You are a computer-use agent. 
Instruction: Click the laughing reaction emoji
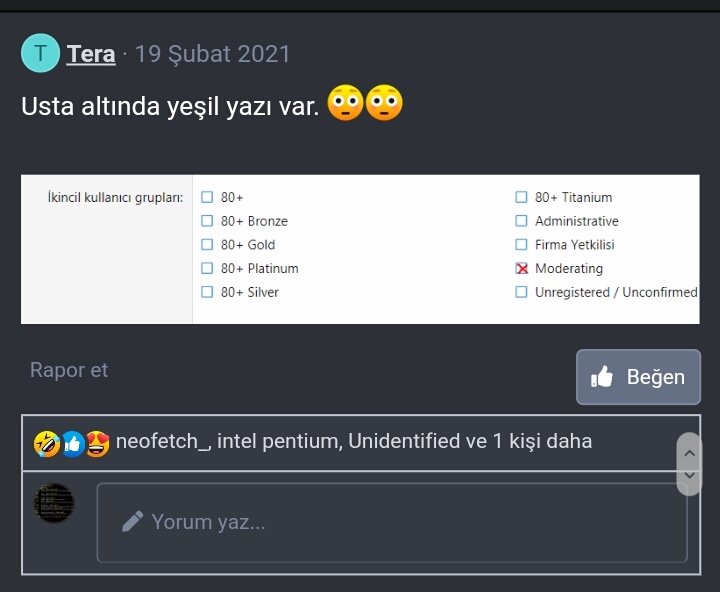point(46,442)
